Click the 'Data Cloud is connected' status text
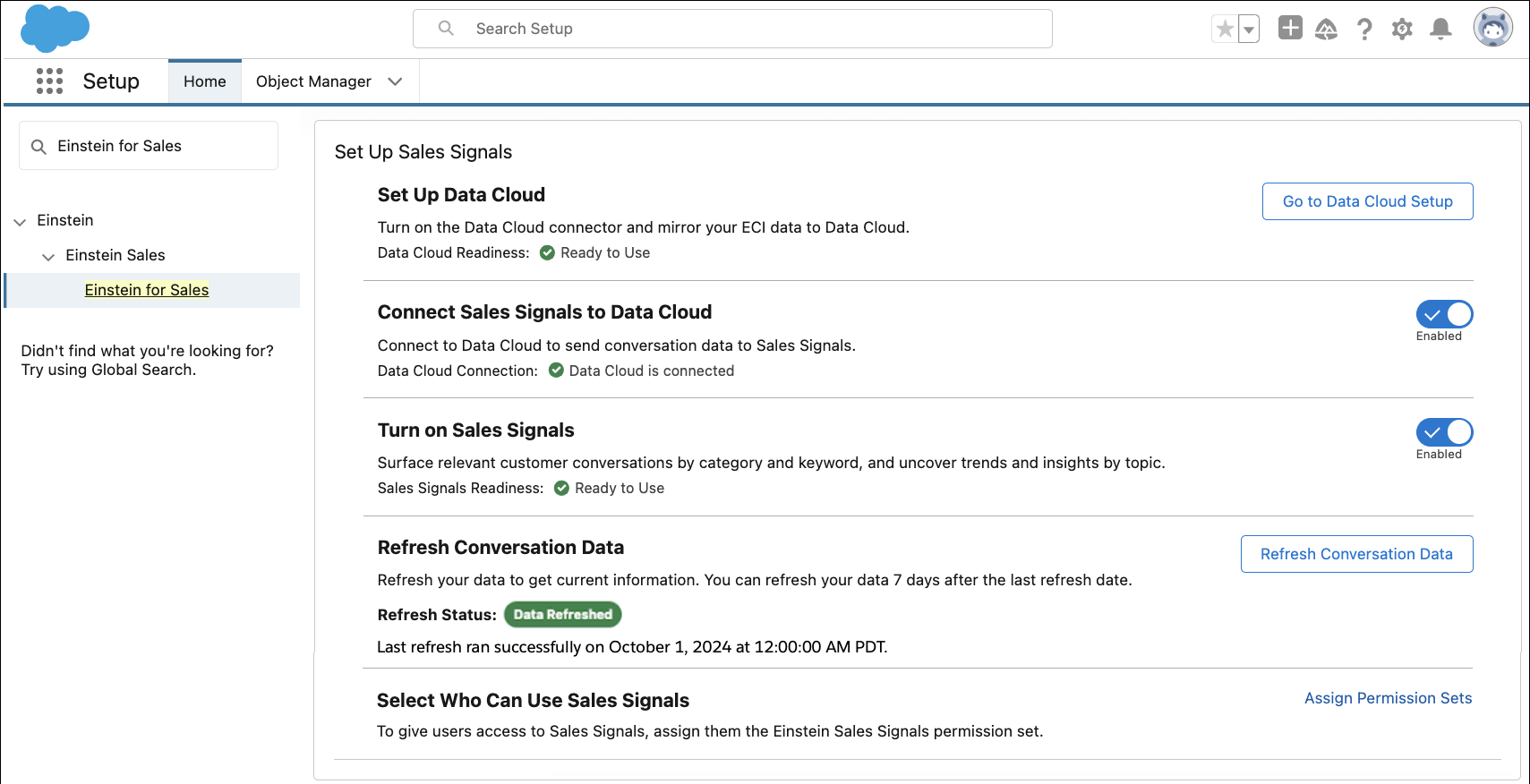The width and height of the screenshot is (1530, 784). tap(652, 371)
